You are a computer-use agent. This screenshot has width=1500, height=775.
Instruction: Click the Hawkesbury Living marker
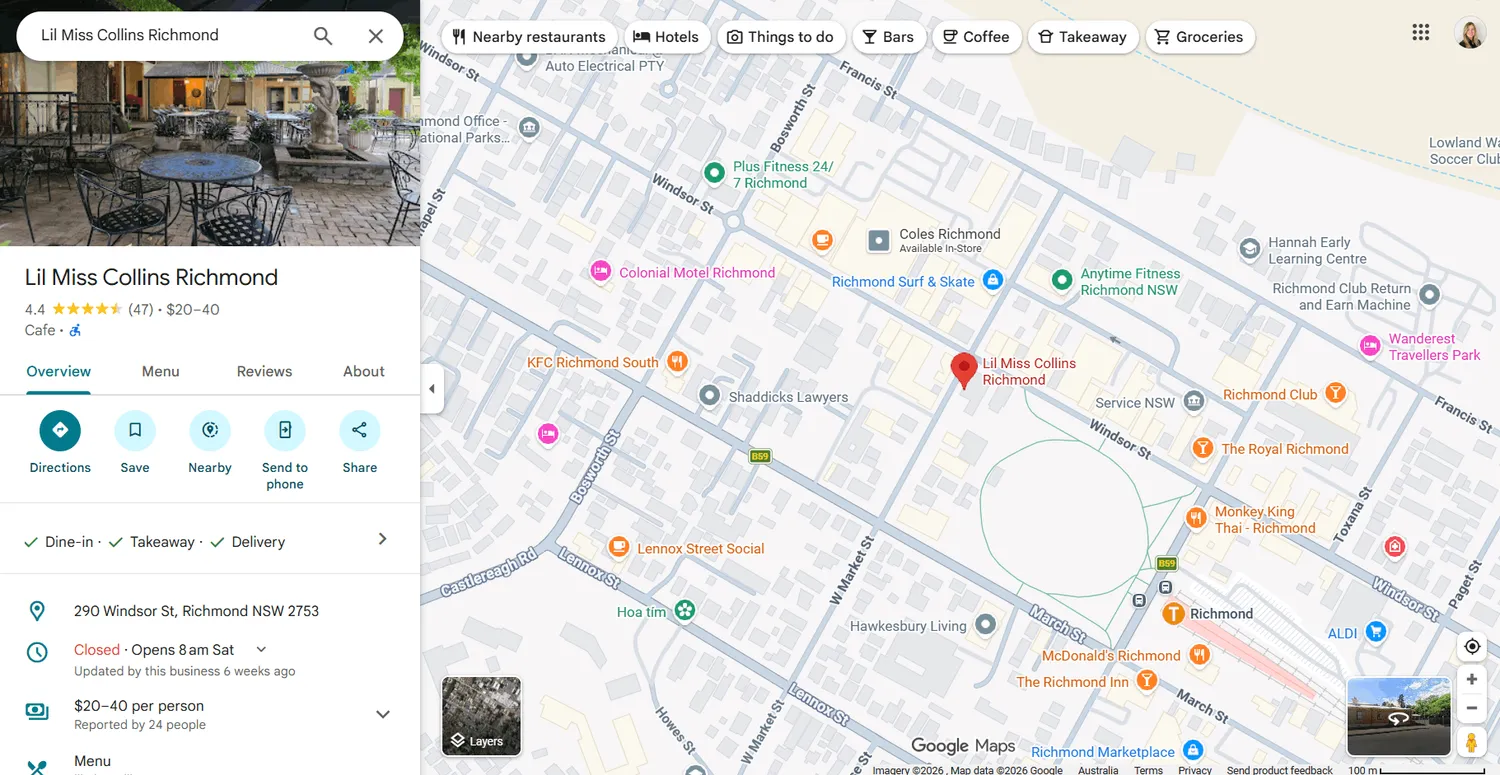click(x=986, y=625)
